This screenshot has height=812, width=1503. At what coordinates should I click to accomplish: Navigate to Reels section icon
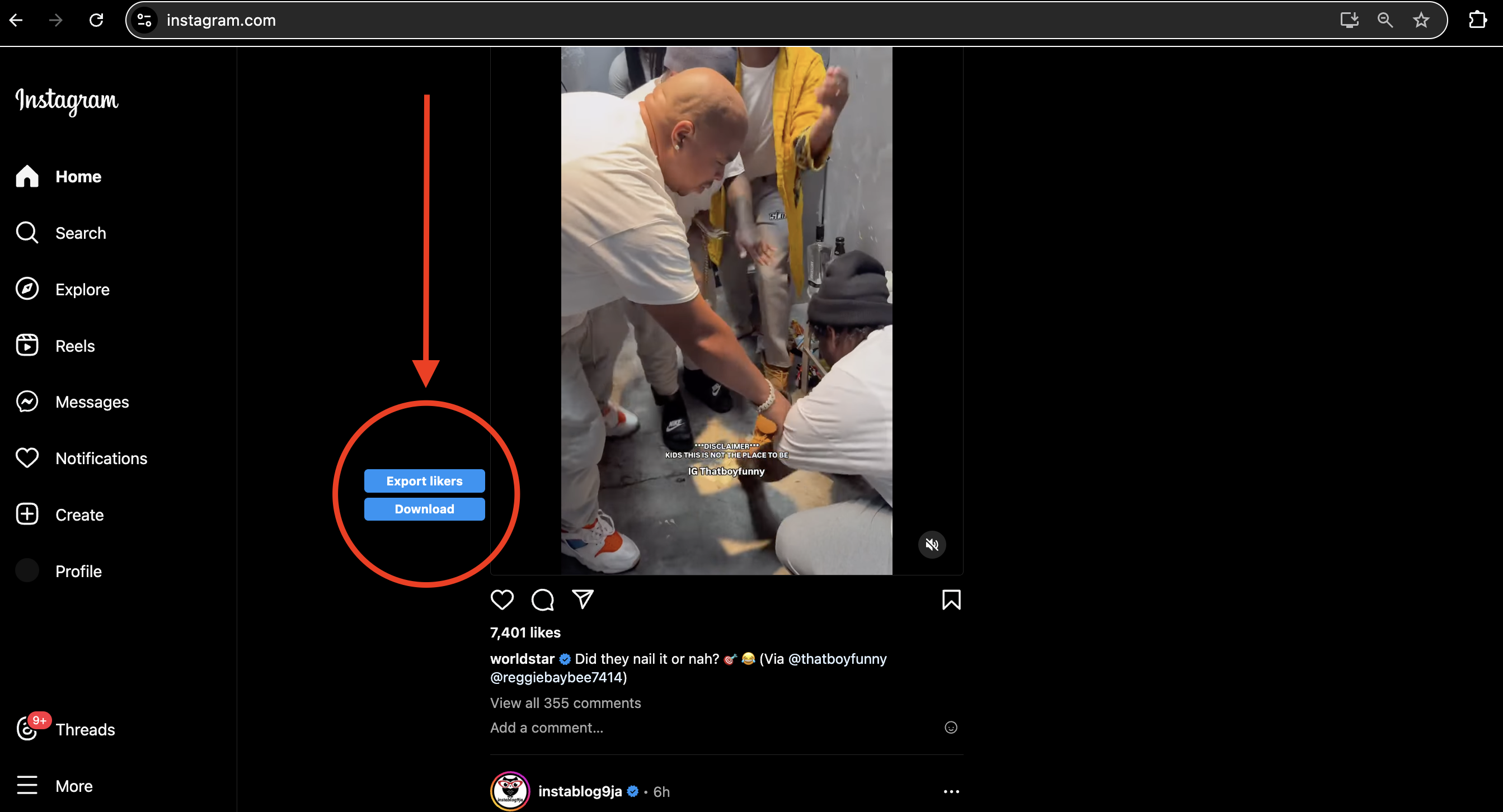27,346
